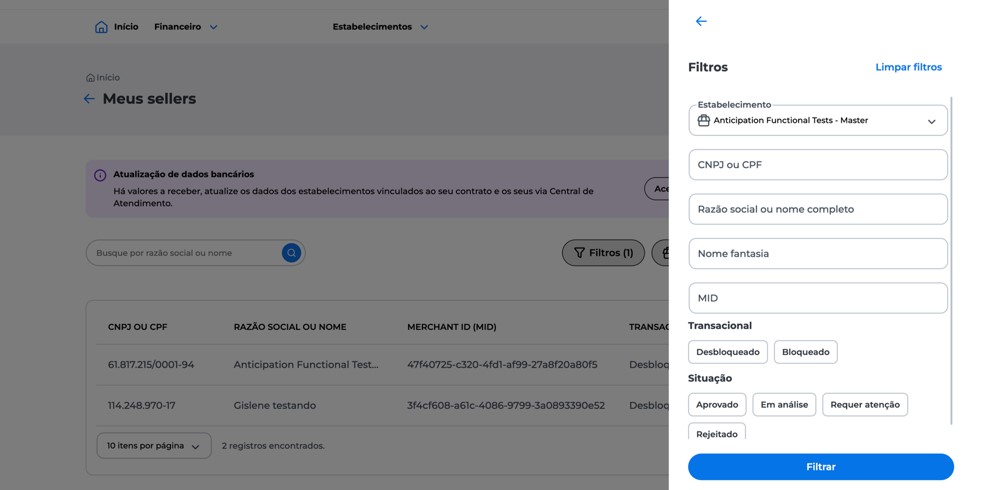Viewport: 985px width, 490px height.
Task: Toggle the Bloqueado transactional filter
Action: (805, 352)
